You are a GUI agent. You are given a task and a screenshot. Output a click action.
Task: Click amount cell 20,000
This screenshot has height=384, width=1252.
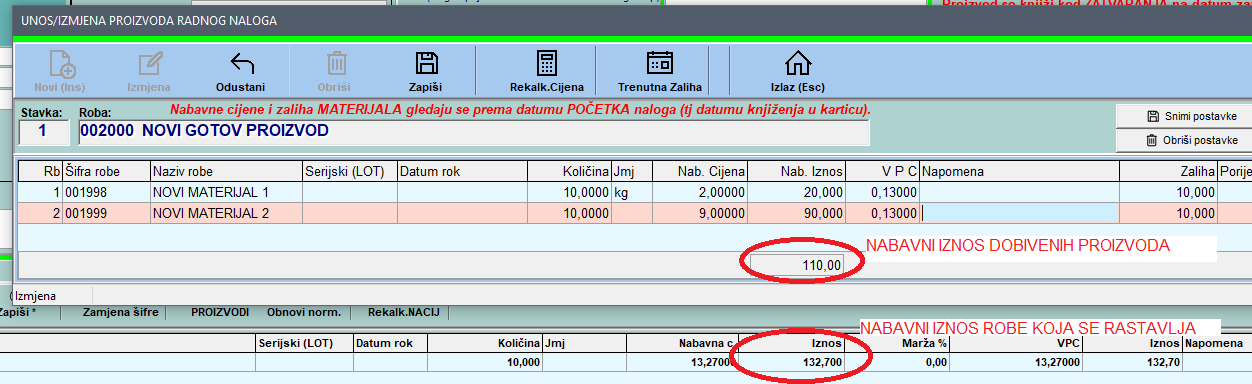pos(796,192)
